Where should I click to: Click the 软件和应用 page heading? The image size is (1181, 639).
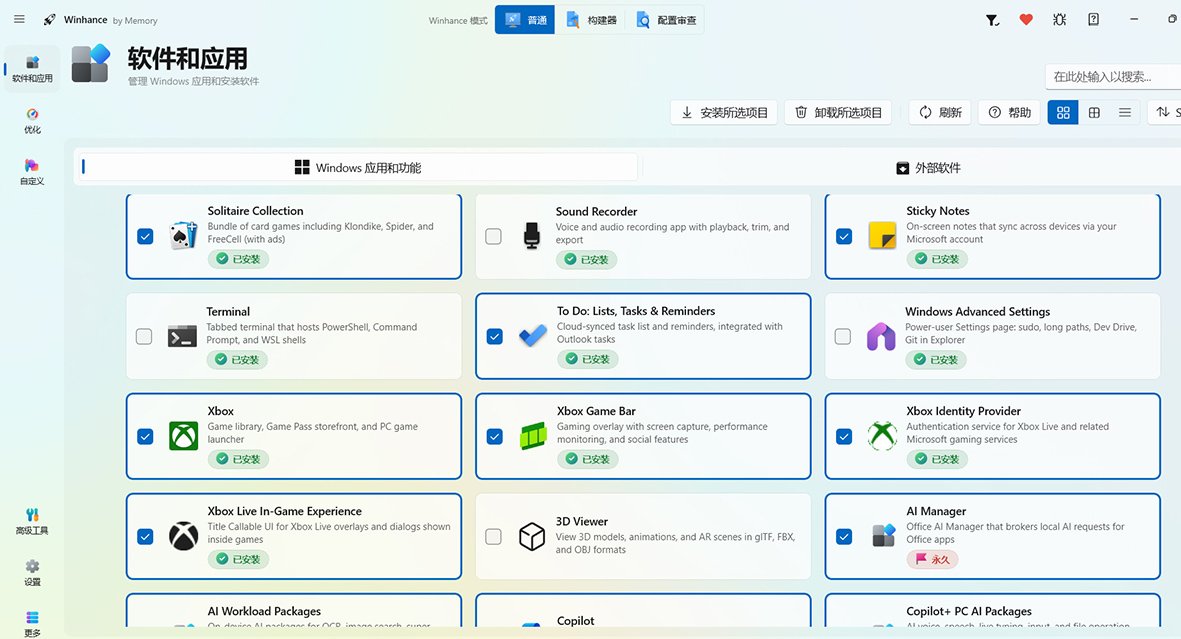pyautogui.click(x=188, y=59)
